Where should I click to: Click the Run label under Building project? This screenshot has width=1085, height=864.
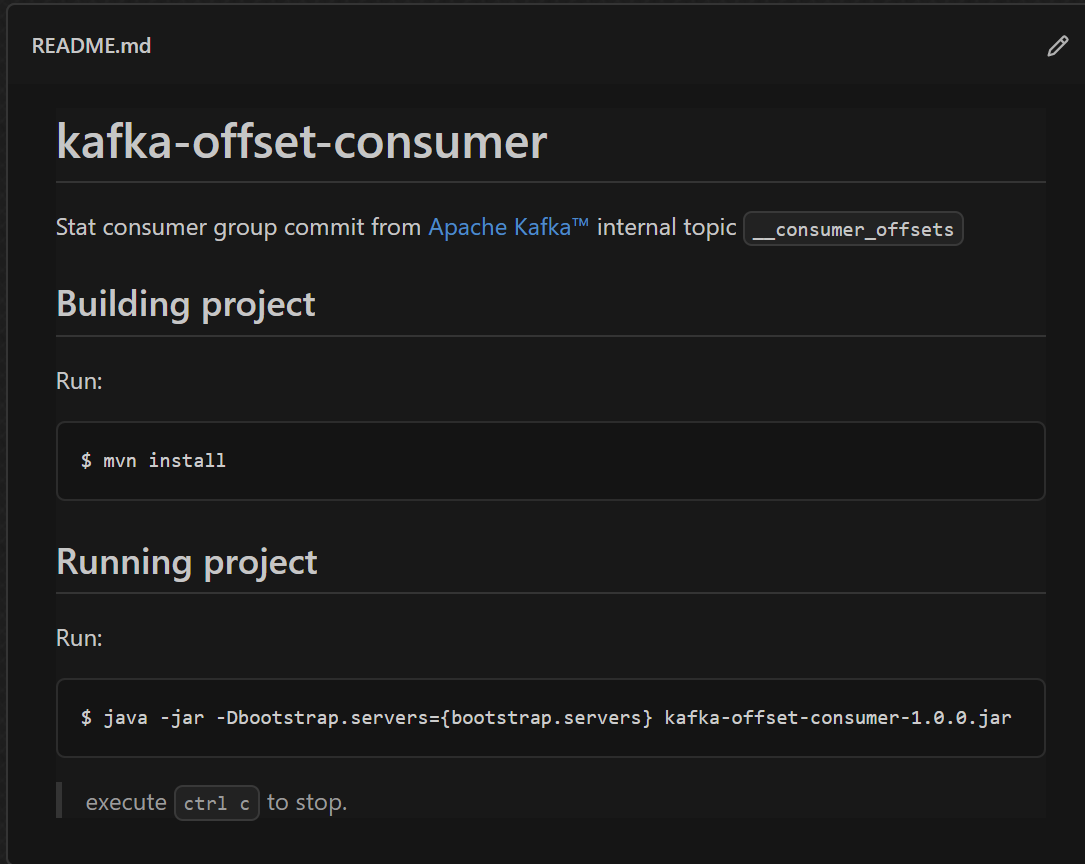(x=79, y=380)
